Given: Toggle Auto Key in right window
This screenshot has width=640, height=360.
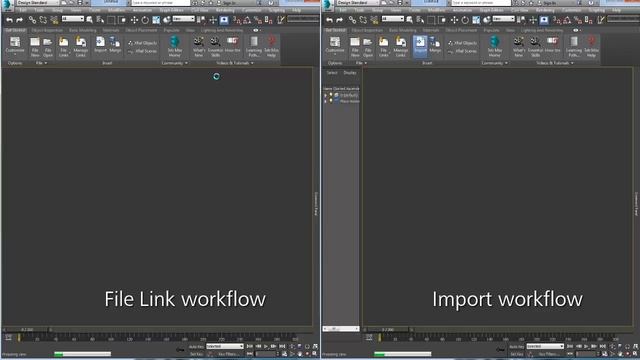Looking at the screenshot, I should 516,347.
